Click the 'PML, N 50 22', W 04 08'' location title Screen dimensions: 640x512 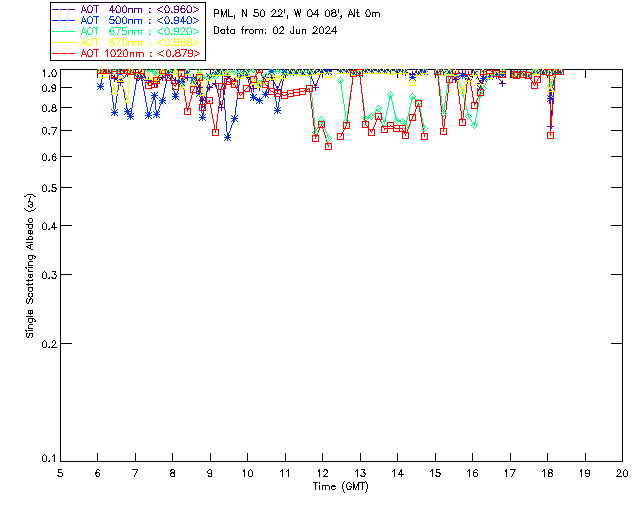(x=278, y=13)
